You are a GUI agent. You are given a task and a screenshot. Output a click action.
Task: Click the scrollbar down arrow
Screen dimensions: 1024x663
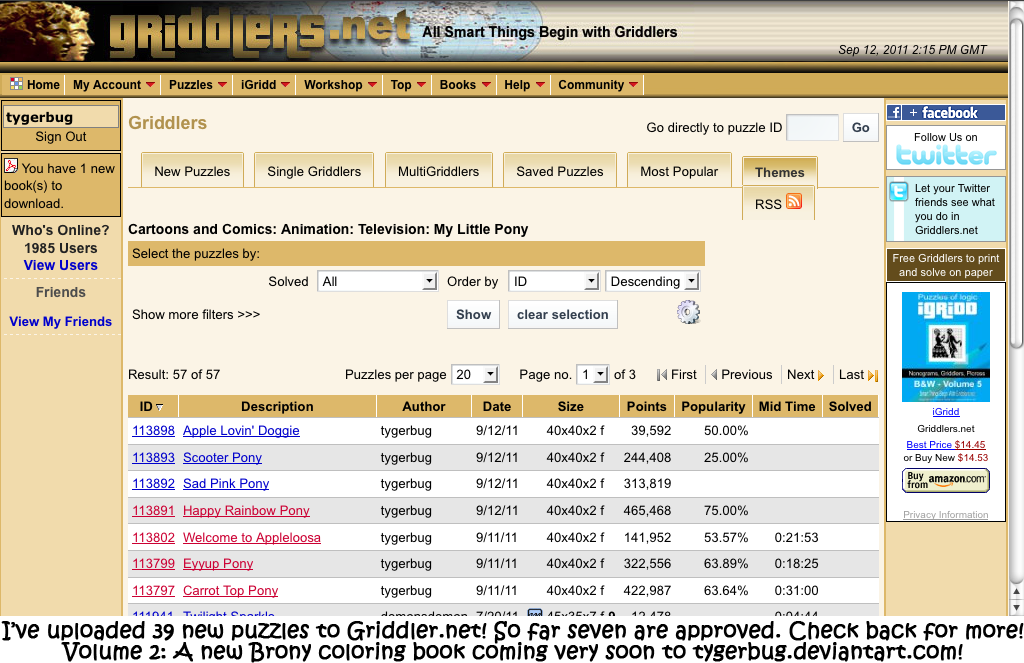click(1016, 607)
